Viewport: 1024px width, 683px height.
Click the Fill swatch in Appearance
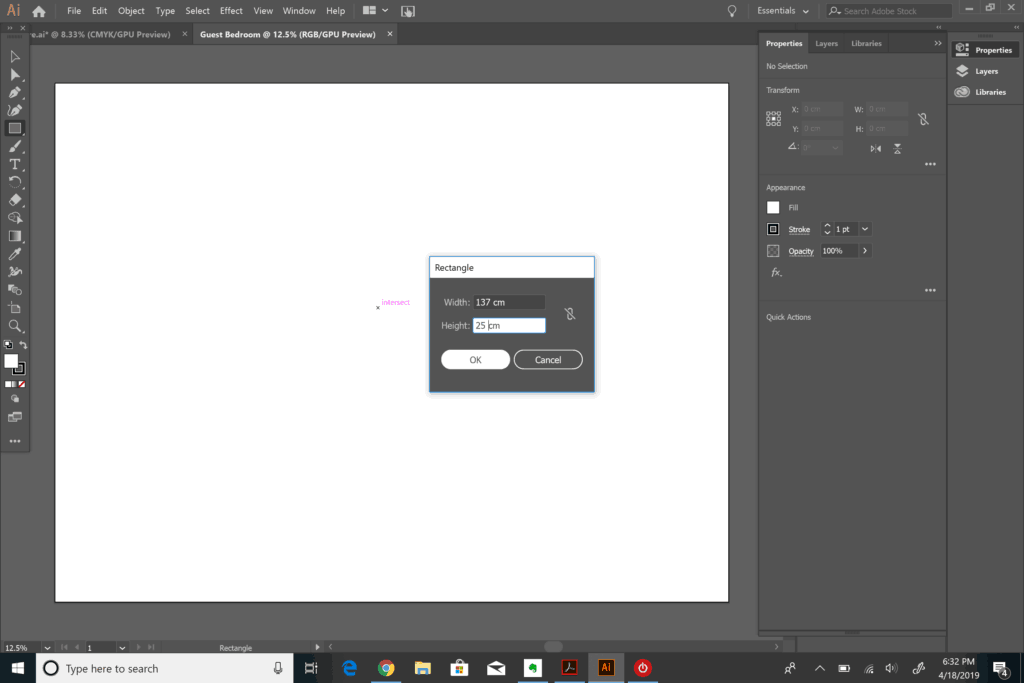pyautogui.click(x=773, y=208)
